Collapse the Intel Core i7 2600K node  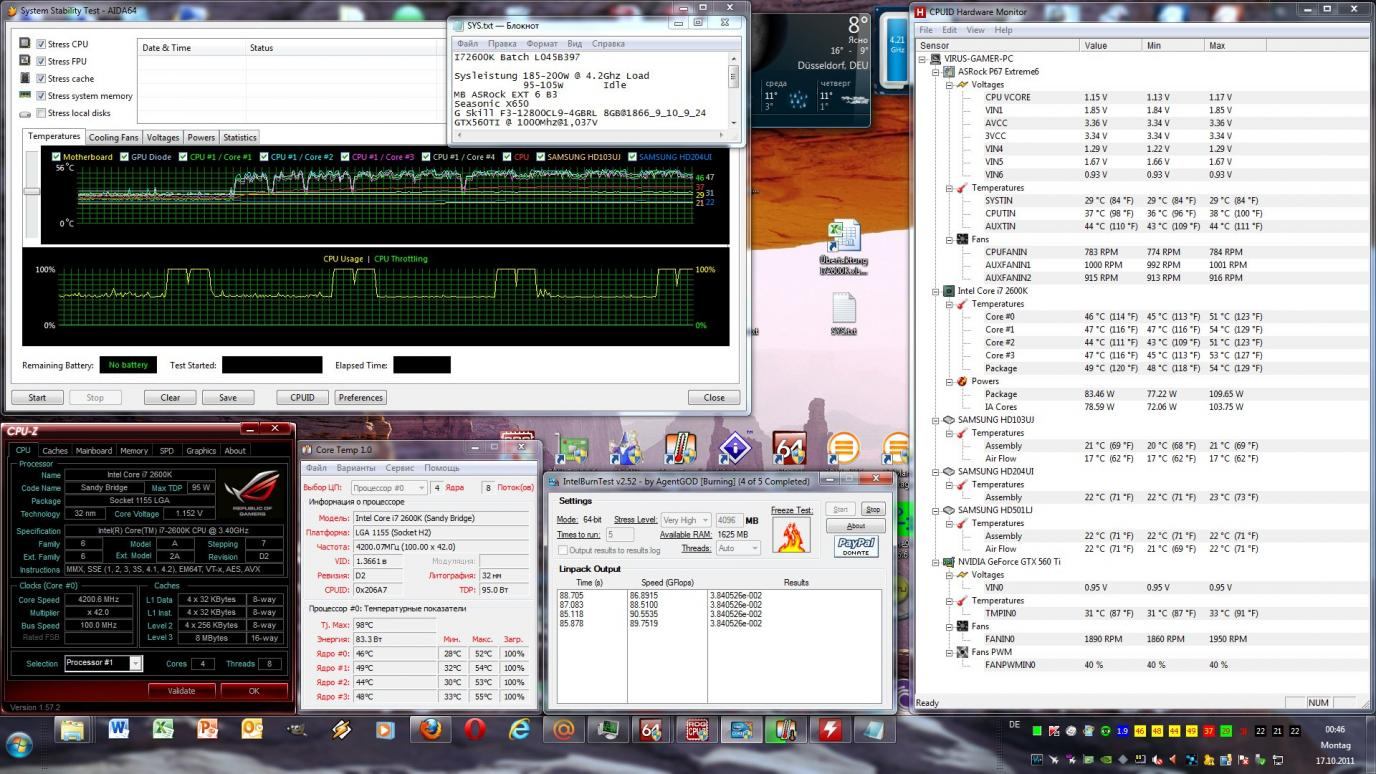(936, 291)
